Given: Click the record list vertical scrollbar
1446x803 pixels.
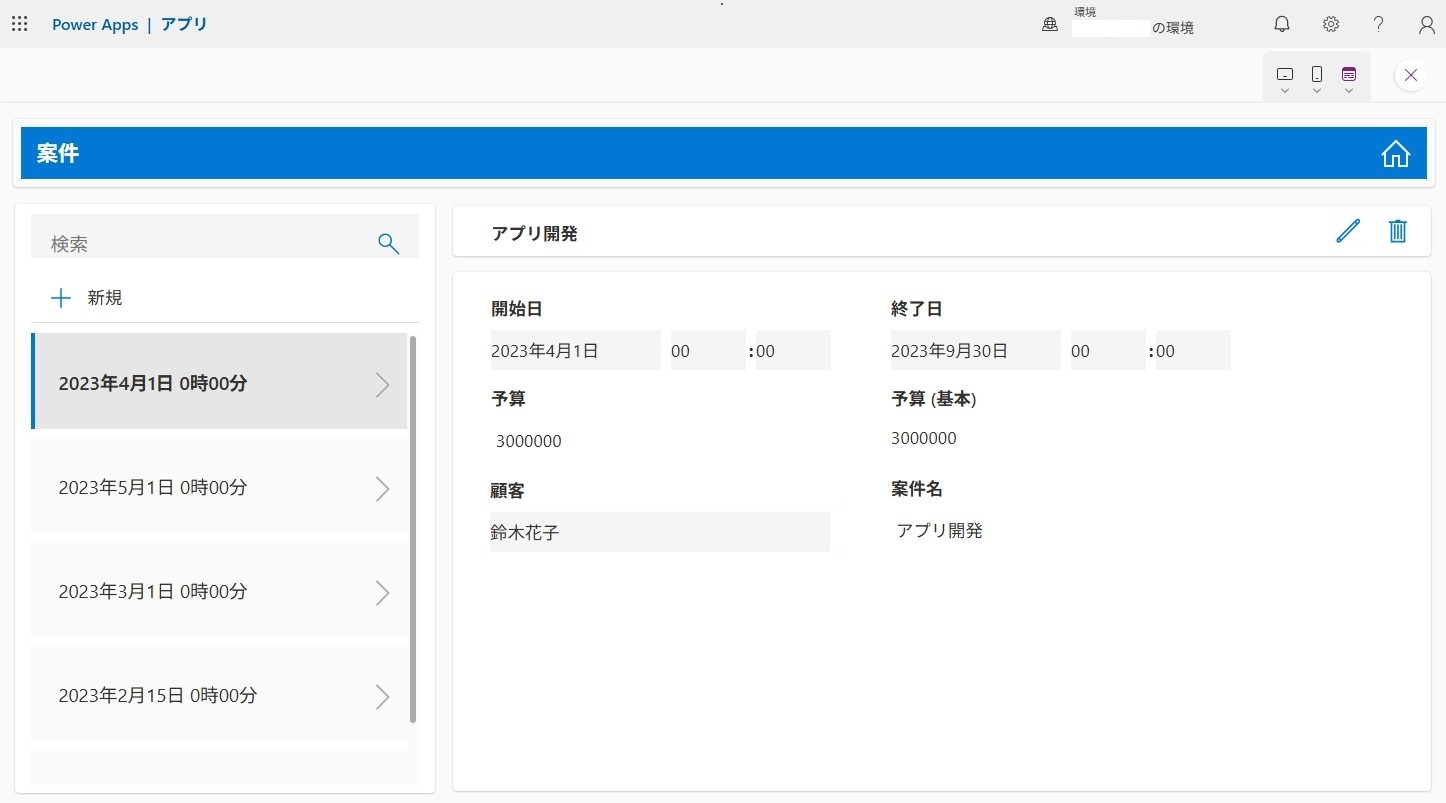Looking at the screenshot, I should [413, 528].
